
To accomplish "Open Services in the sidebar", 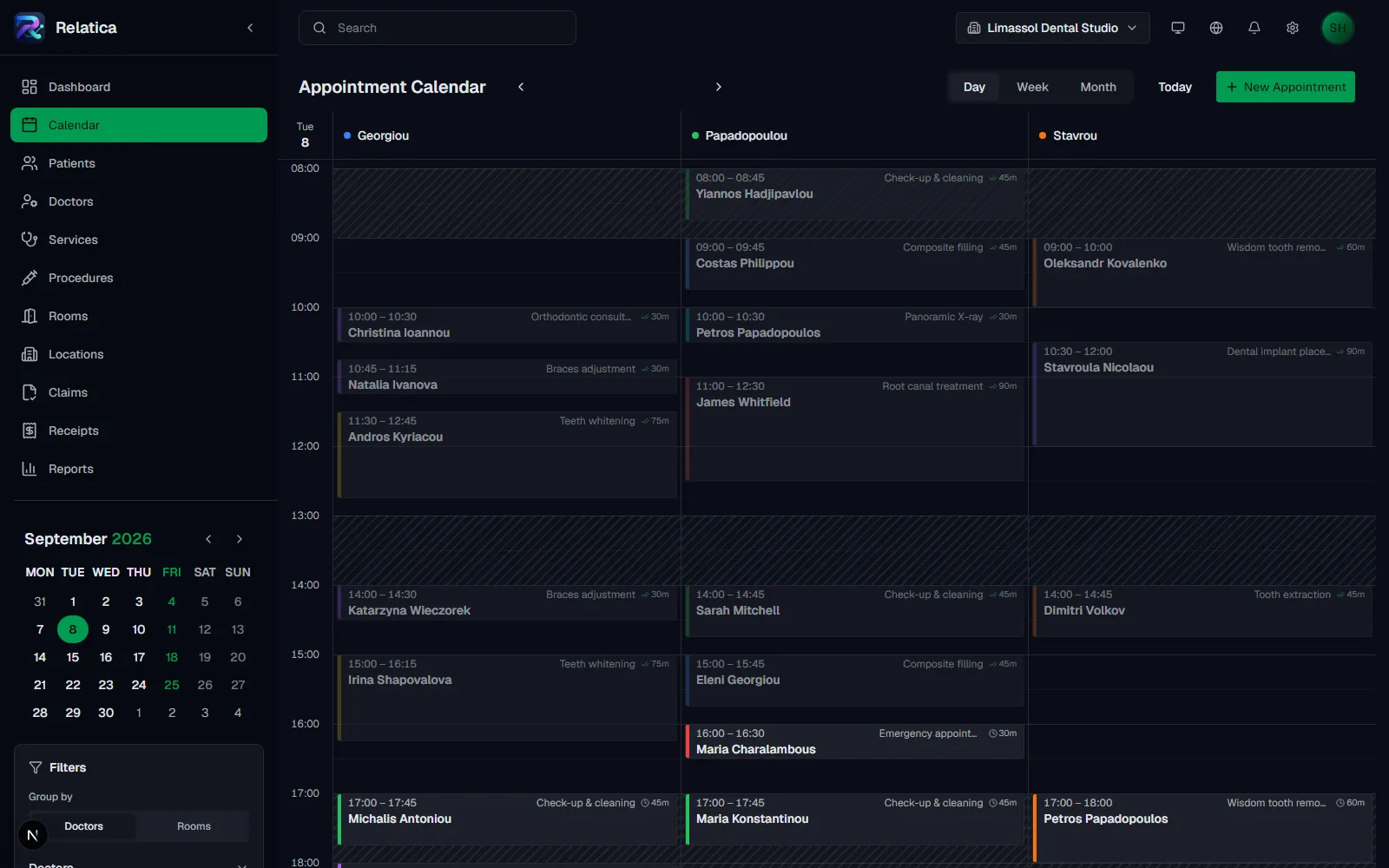I will (139, 240).
